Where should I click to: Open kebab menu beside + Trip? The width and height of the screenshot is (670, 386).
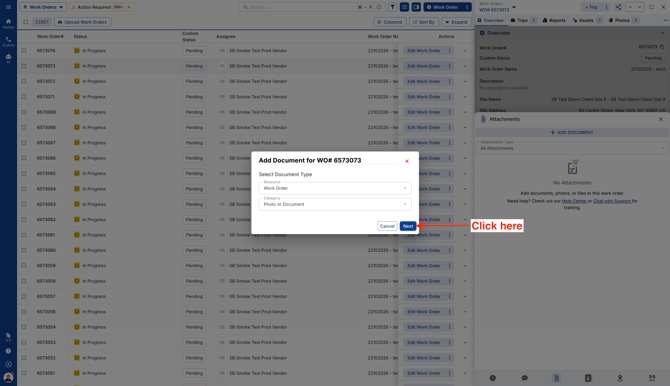point(606,7)
